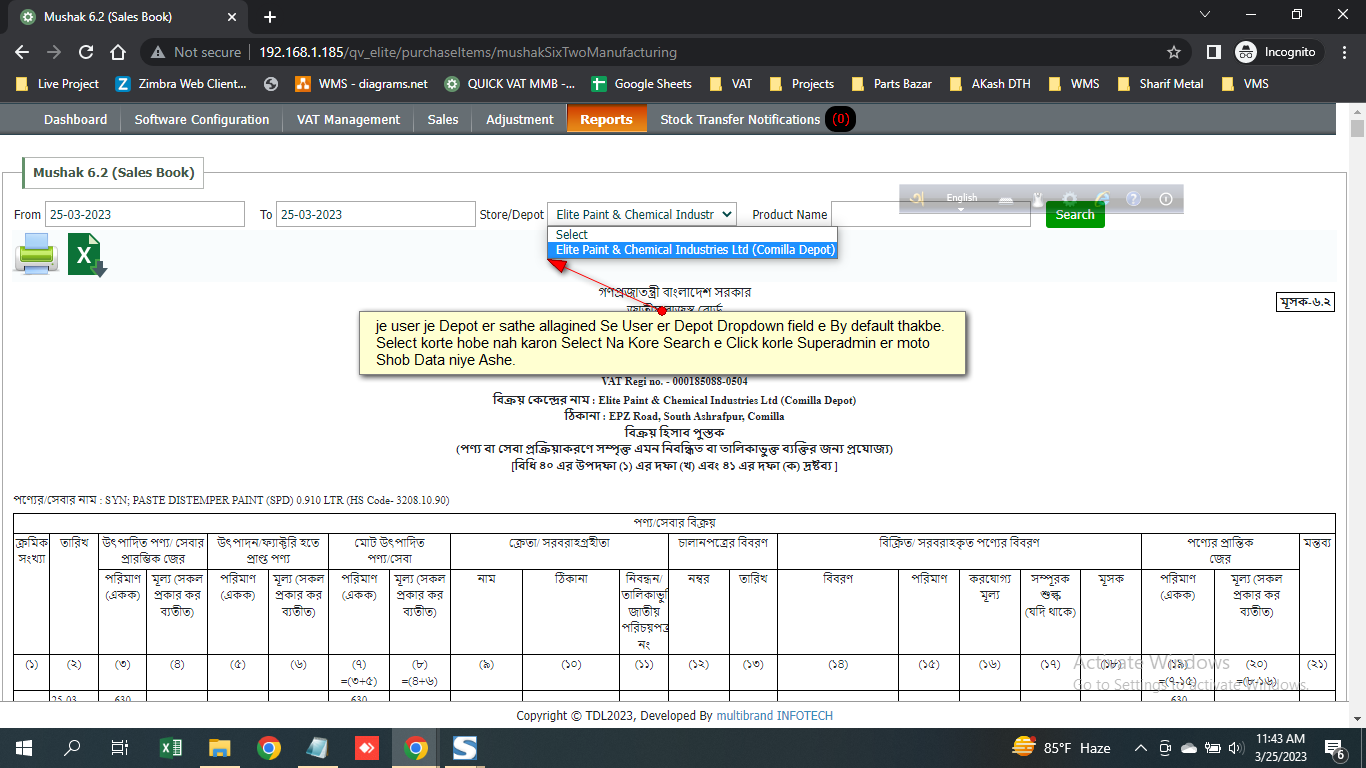Click the printer icon to print report
The width and height of the screenshot is (1366, 768).
click(36, 254)
